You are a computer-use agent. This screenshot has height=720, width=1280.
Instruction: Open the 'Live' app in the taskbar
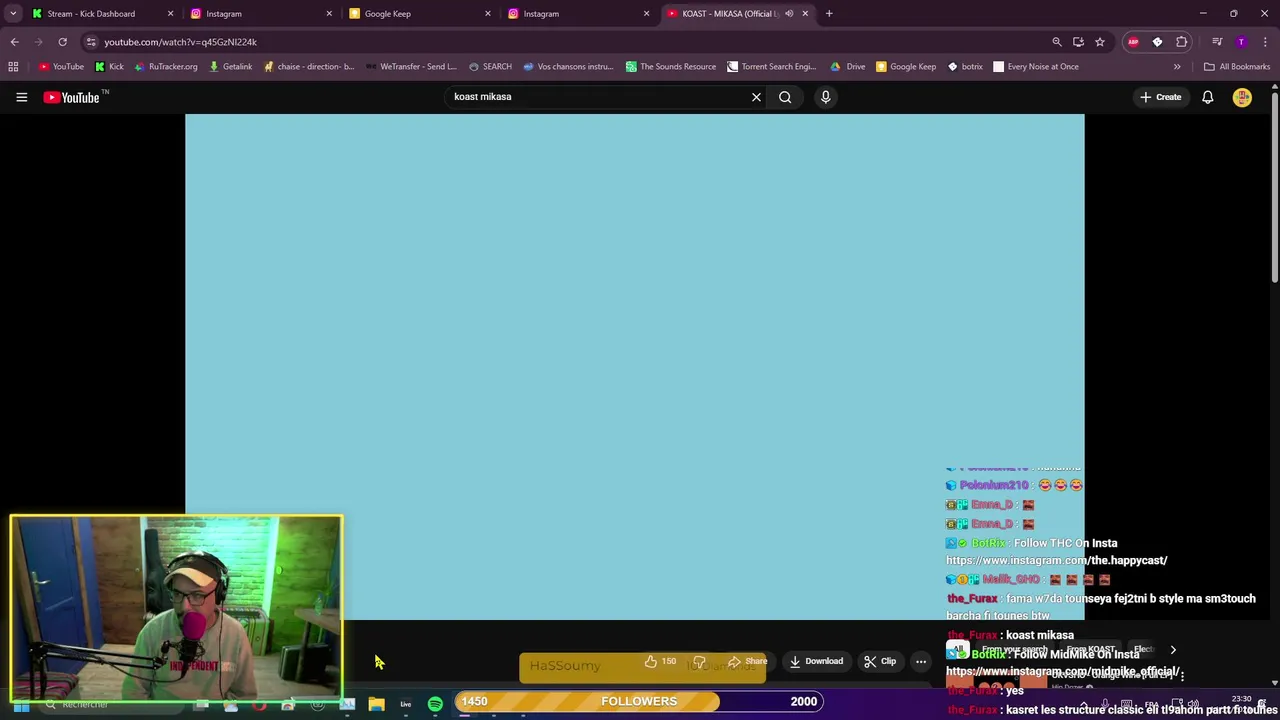tap(405, 705)
